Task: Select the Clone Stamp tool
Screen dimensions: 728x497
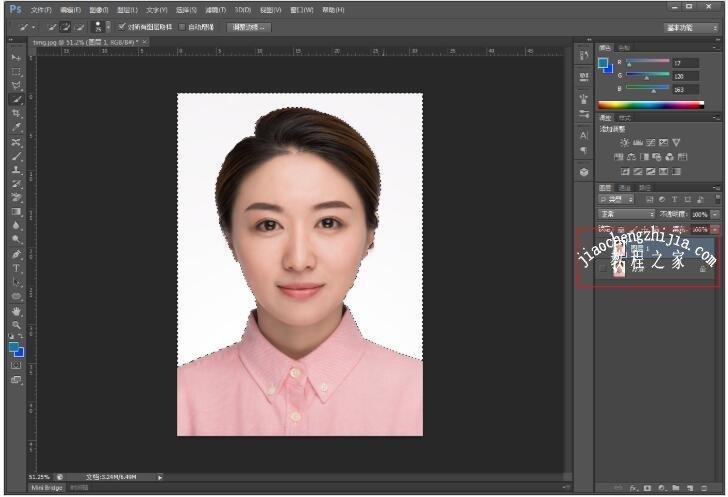Action: pos(16,170)
